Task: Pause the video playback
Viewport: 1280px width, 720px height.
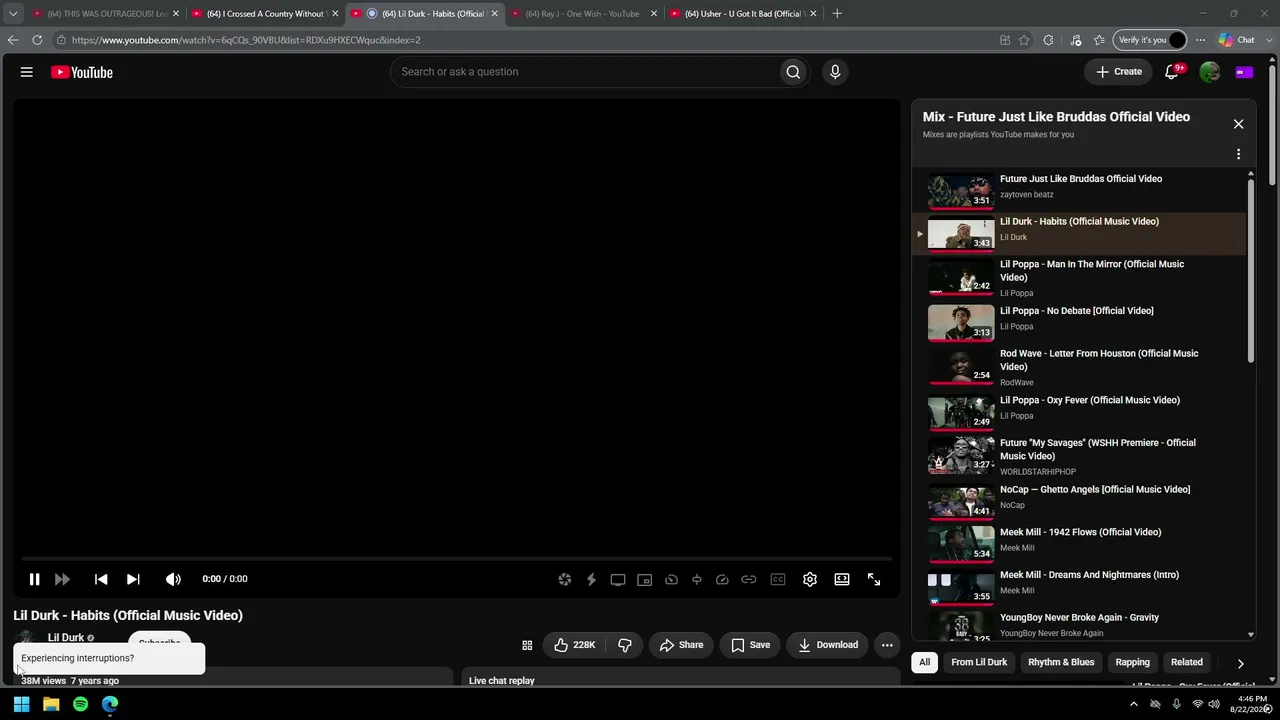Action: (x=34, y=579)
